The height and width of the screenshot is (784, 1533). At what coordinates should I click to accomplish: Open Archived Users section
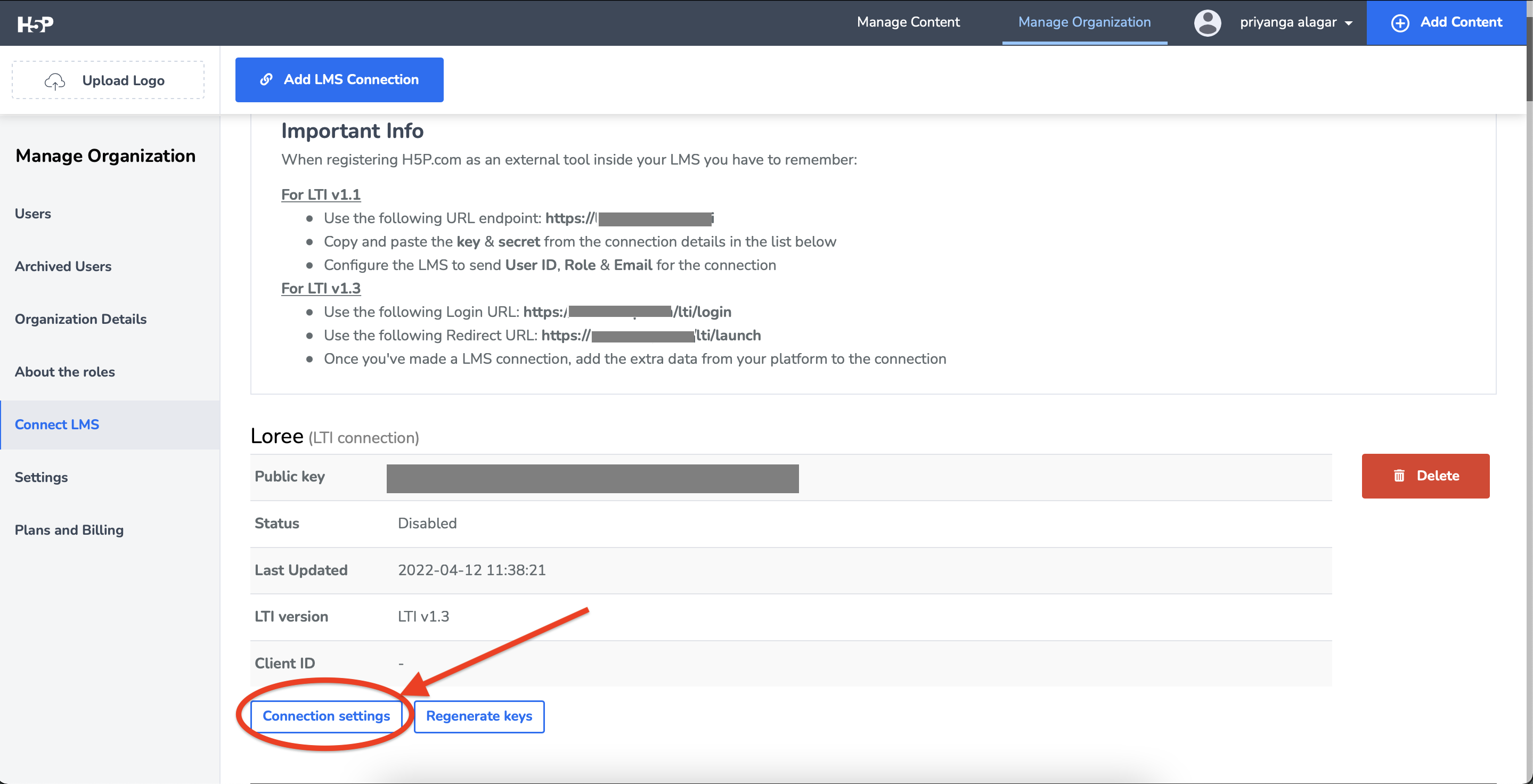[63, 266]
